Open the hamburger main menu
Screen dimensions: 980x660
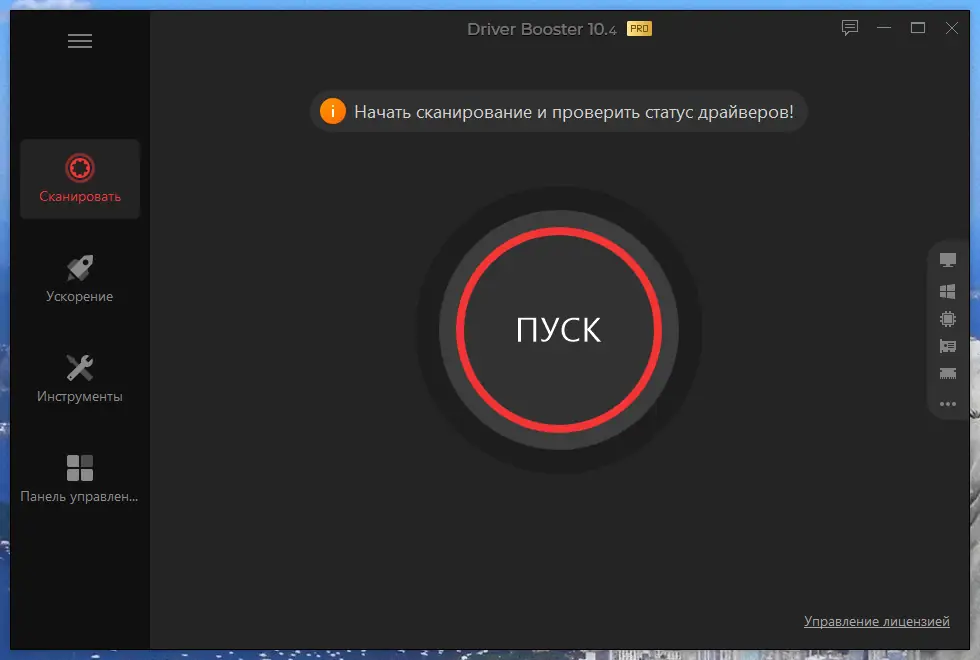[80, 40]
